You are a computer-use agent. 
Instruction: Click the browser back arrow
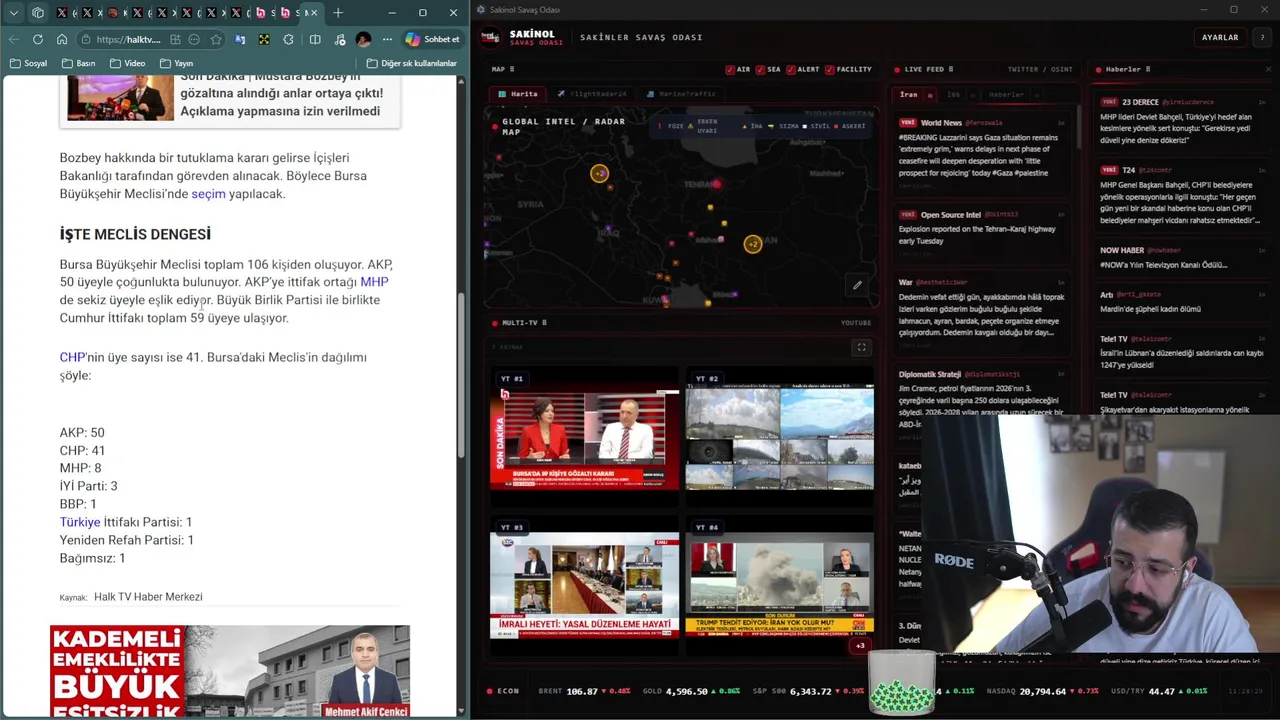tap(14, 39)
